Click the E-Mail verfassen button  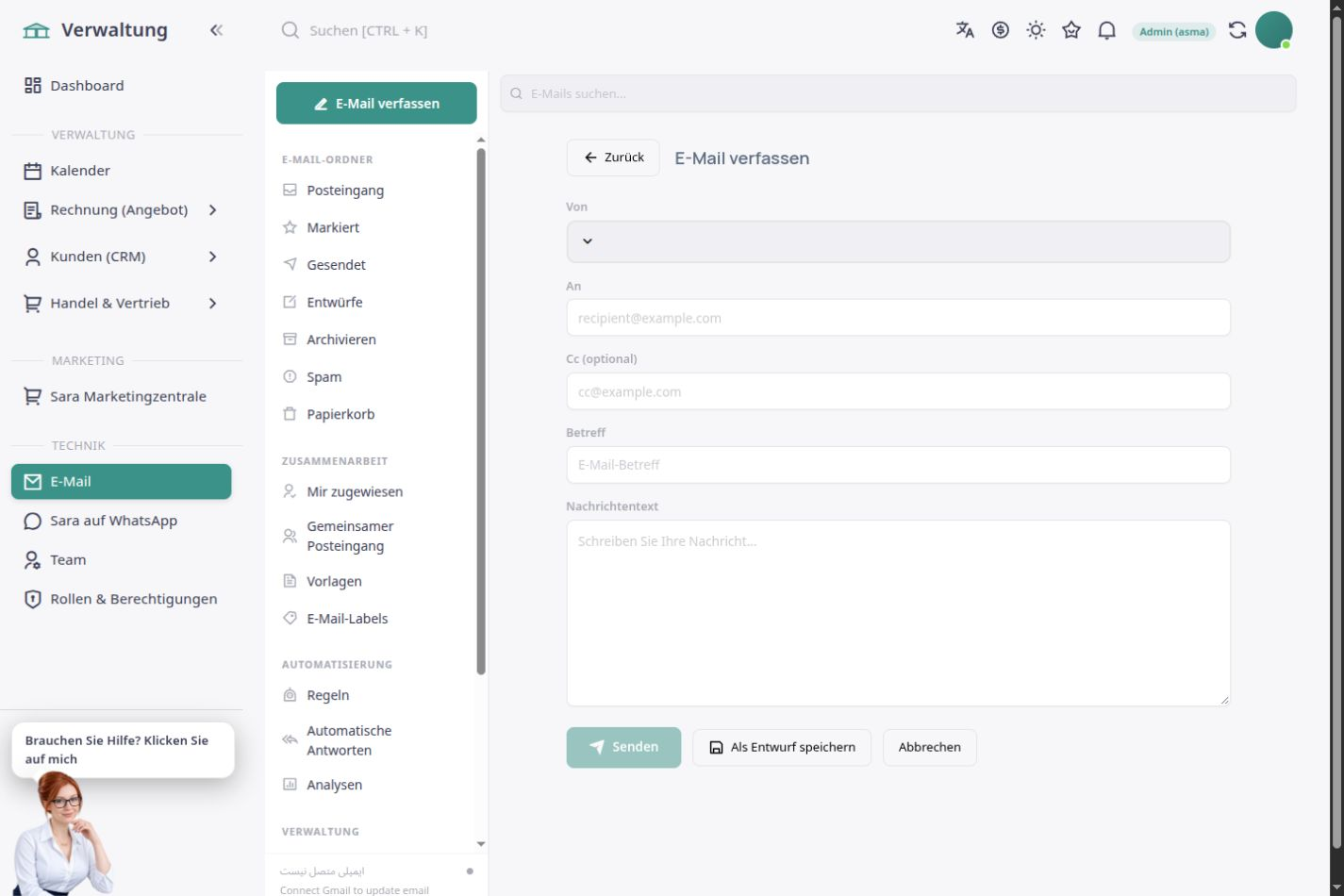coord(376,104)
